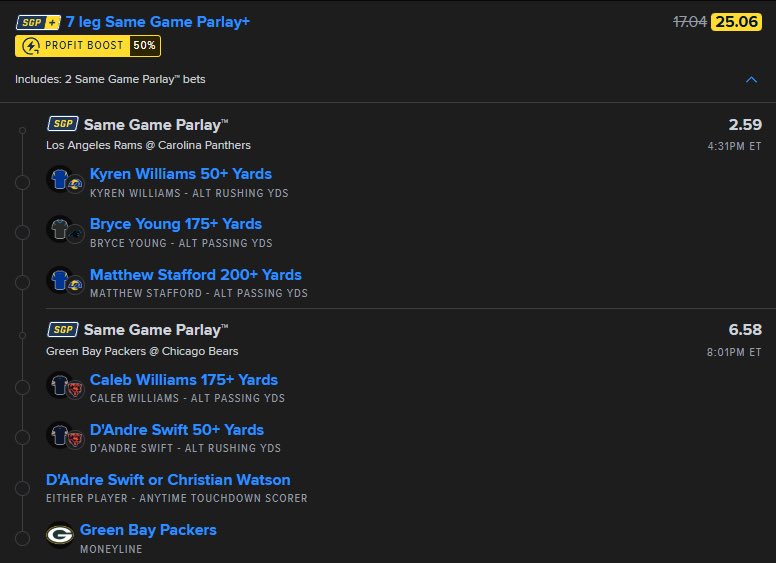Screen dimensions: 776x563
Task: Open Matthew Stafford 200+ Yards link
Action: [x=195, y=275]
